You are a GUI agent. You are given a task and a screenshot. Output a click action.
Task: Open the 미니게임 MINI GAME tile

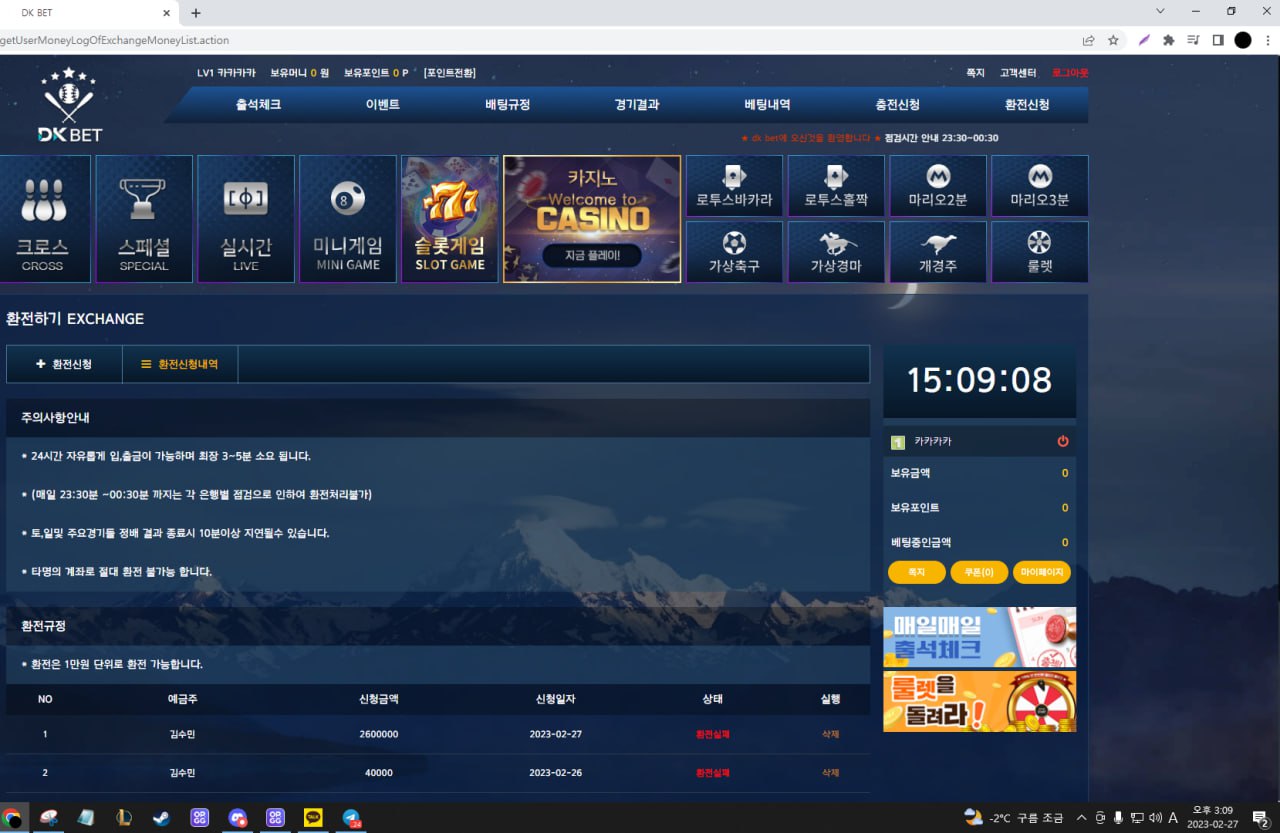click(348, 219)
